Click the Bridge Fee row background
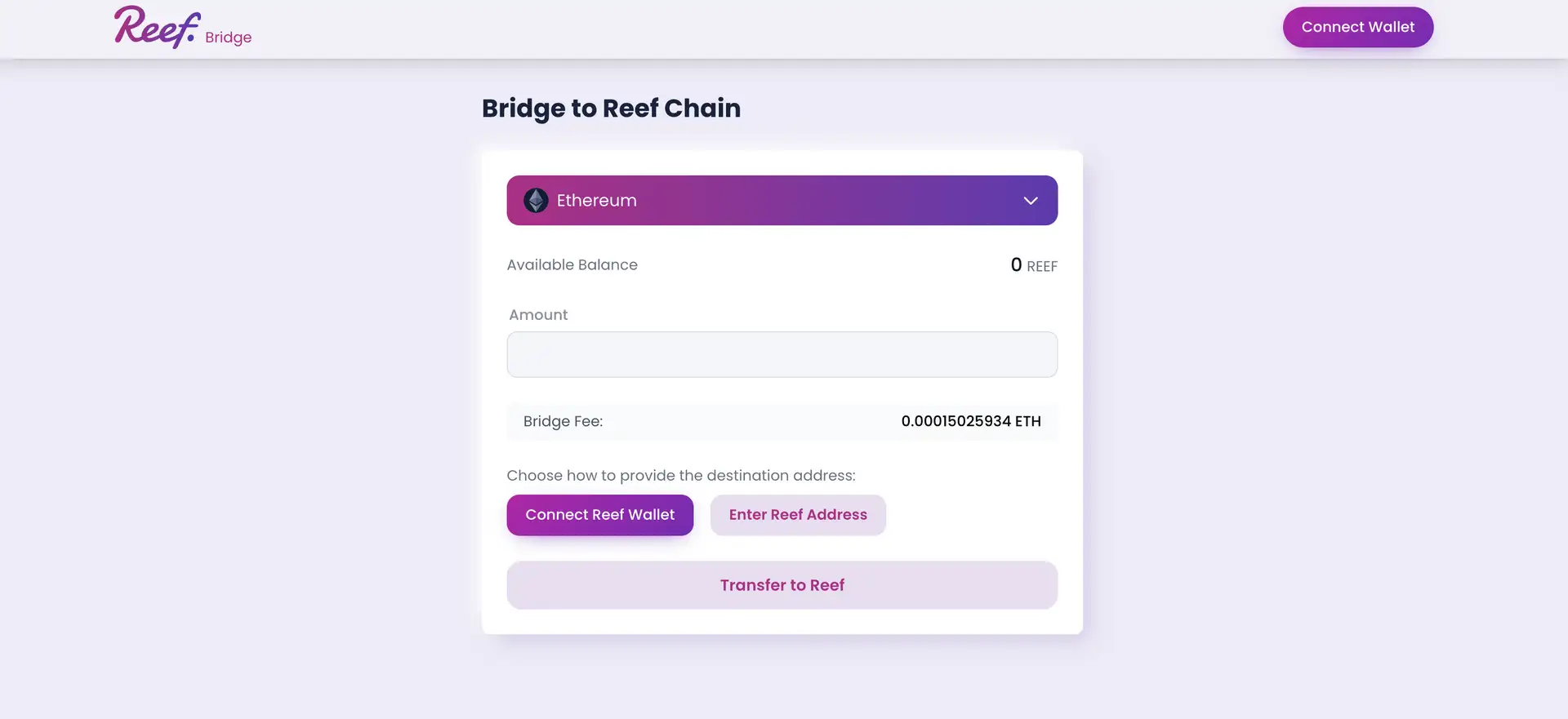Screen dimensions: 1568x719 tap(751, 422)
